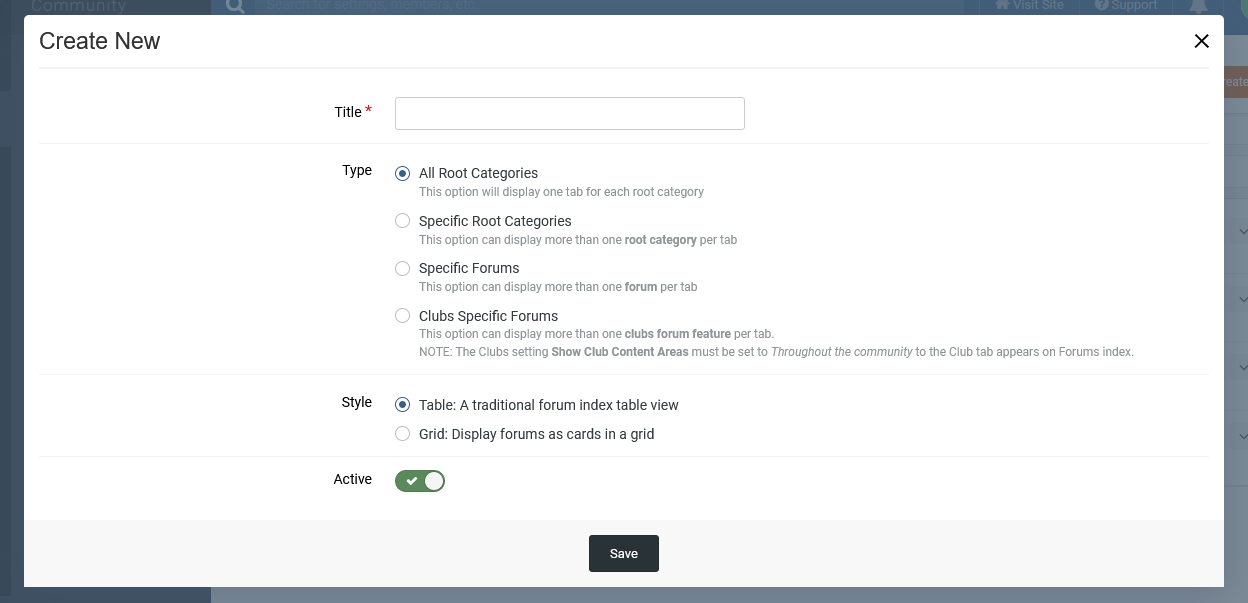Choose Specific Root Categories type
Viewport: 1248px width, 603px height.
[402, 221]
